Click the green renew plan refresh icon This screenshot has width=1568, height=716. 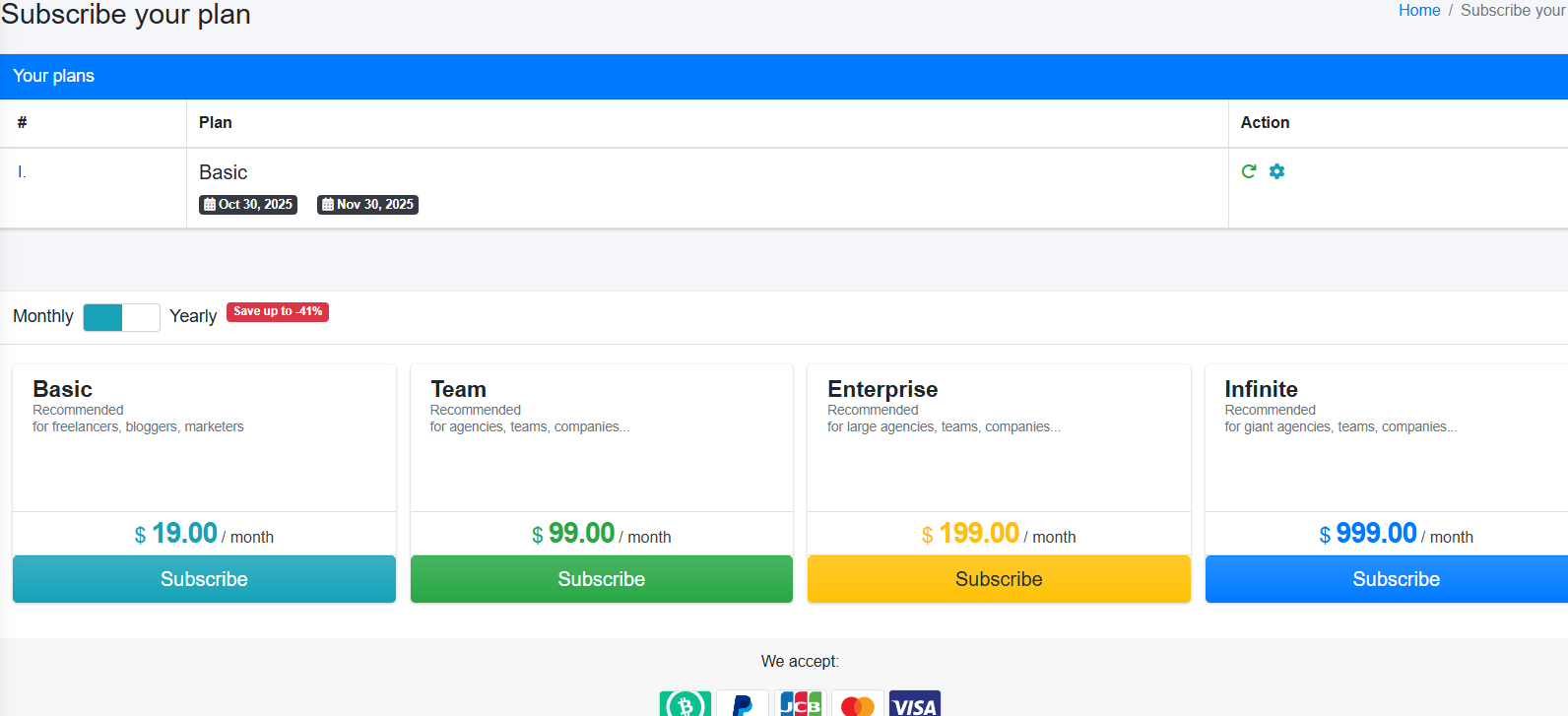coord(1249,171)
